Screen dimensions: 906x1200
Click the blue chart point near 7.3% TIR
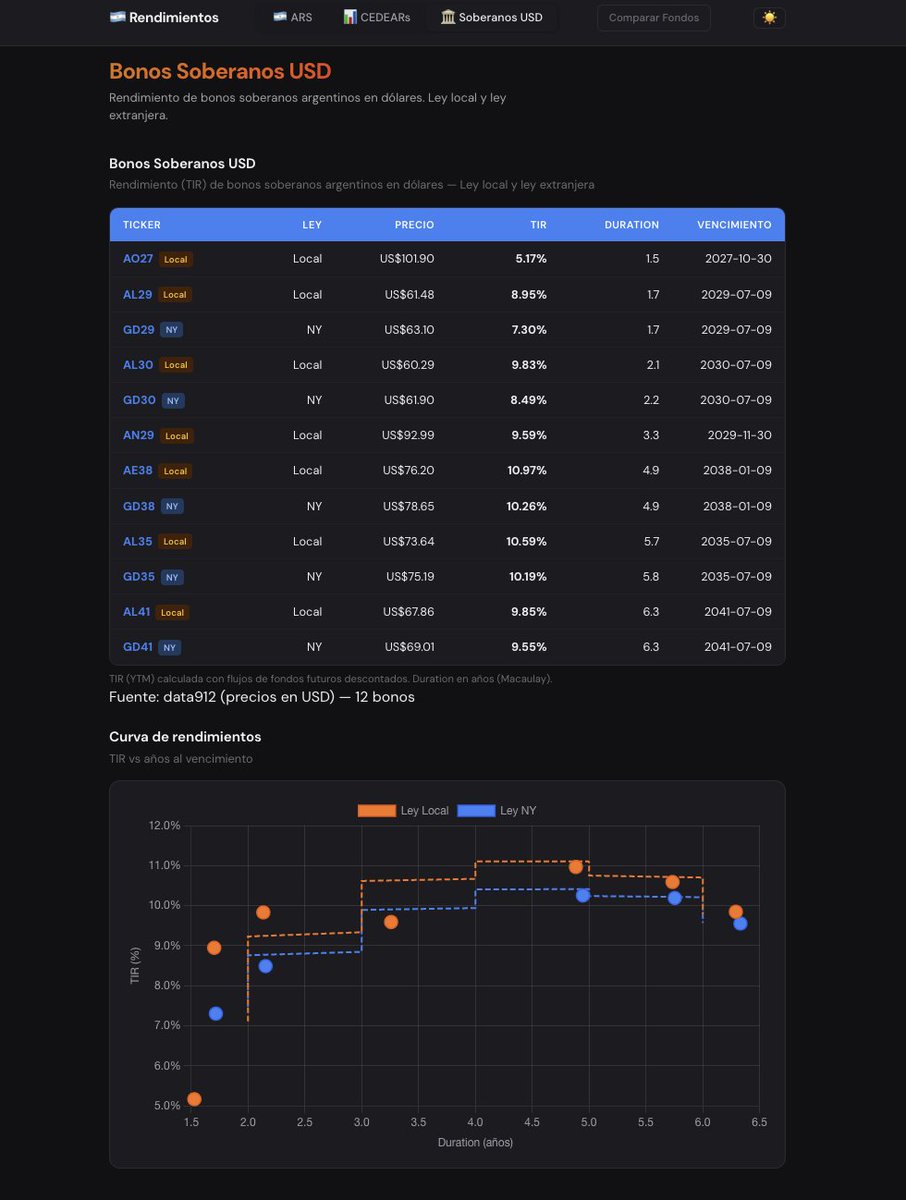click(216, 1014)
